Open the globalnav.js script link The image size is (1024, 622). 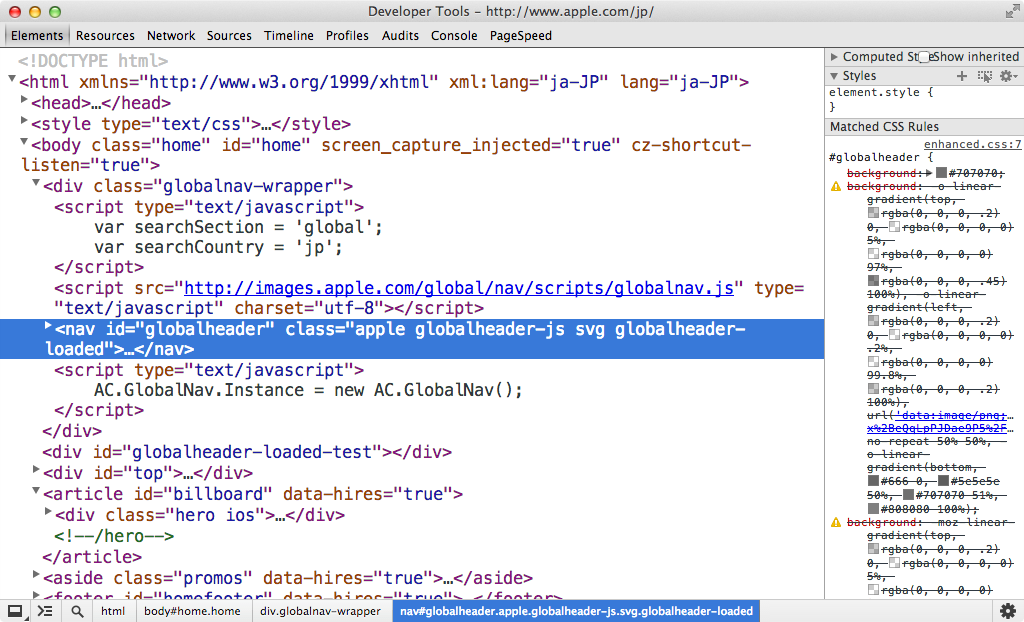459,288
